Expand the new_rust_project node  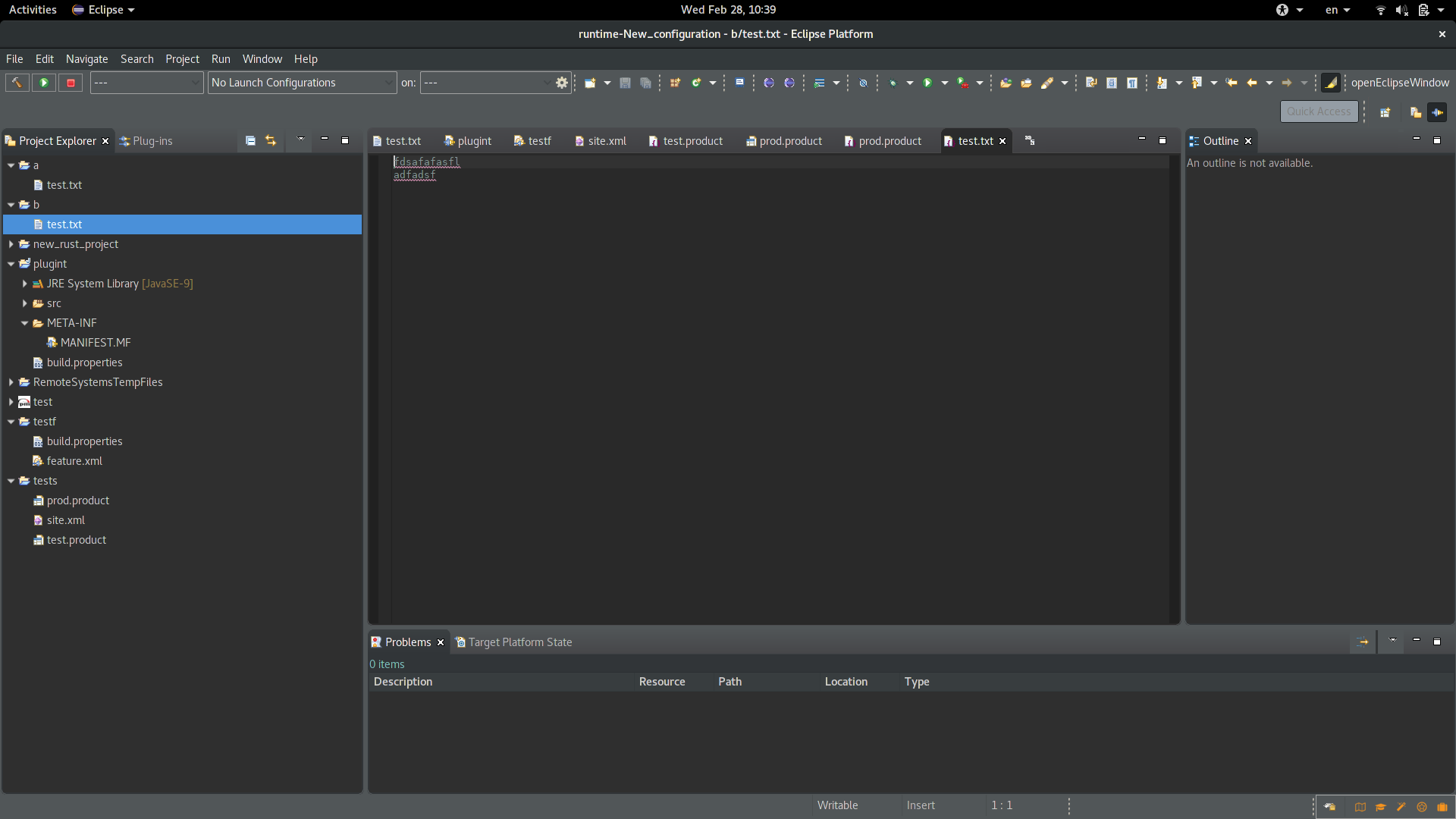(11, 244)
